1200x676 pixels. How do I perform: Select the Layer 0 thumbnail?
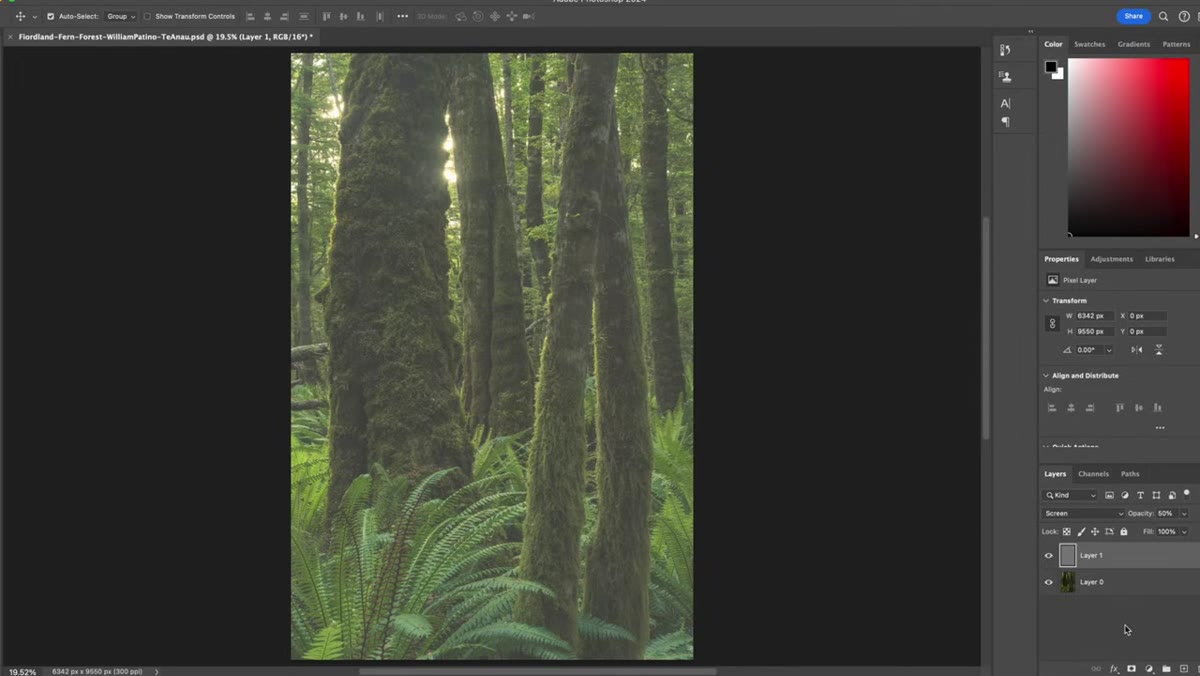pyautogui.click(x=1067, y=582)
